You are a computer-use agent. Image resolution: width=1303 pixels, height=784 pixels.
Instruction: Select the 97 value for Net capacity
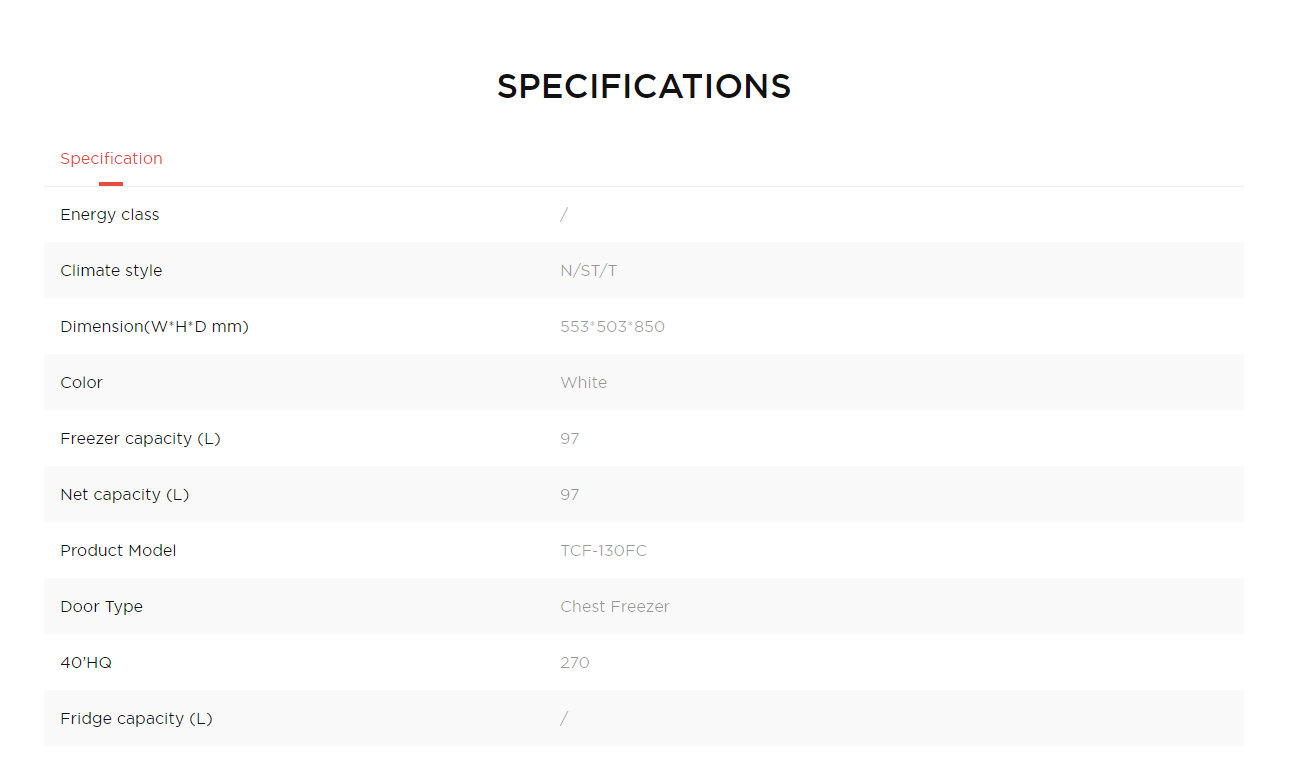click(x=570, y=495)
